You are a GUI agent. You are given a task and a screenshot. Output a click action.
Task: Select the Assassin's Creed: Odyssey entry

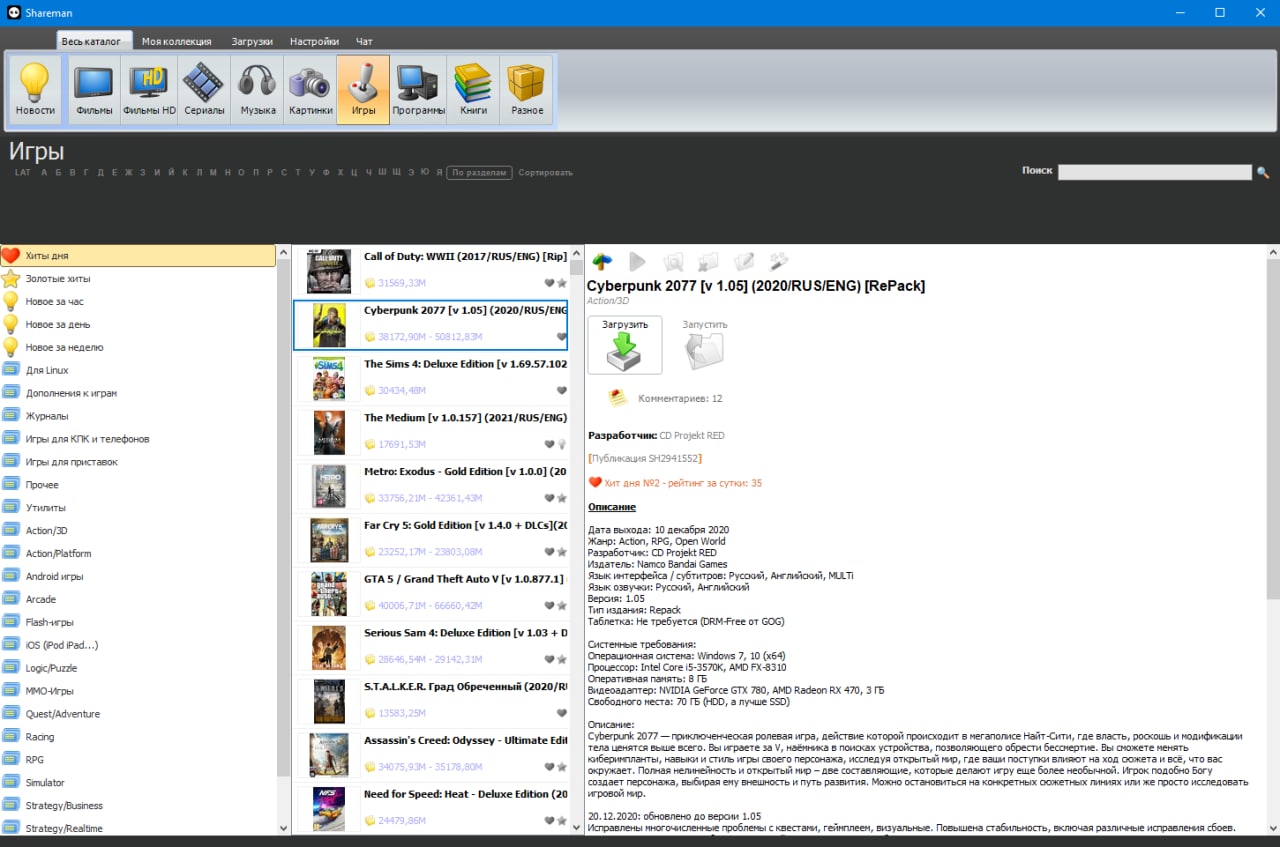coord(430,755)
